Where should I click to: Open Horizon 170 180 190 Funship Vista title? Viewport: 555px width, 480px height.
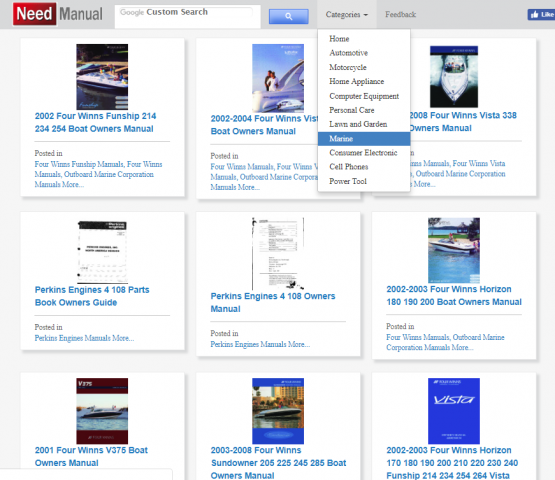tap(452, 463)
